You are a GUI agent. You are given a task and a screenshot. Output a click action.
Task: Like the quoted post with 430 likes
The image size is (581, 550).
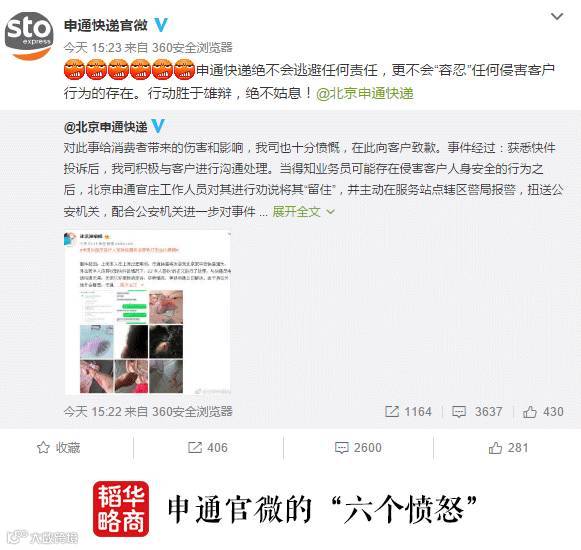(543, 411)
